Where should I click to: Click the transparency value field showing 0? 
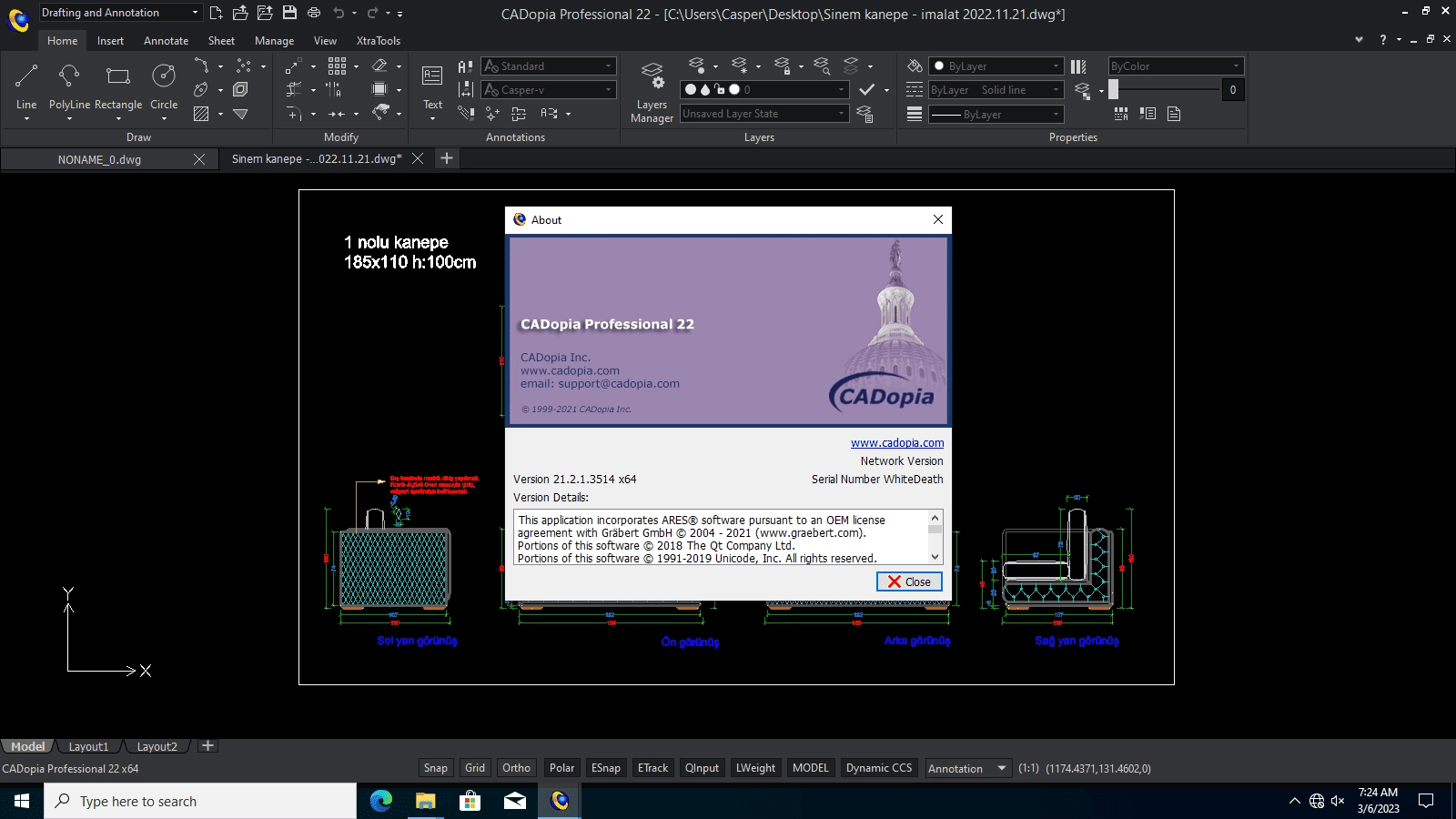(x=1233, y=89)
